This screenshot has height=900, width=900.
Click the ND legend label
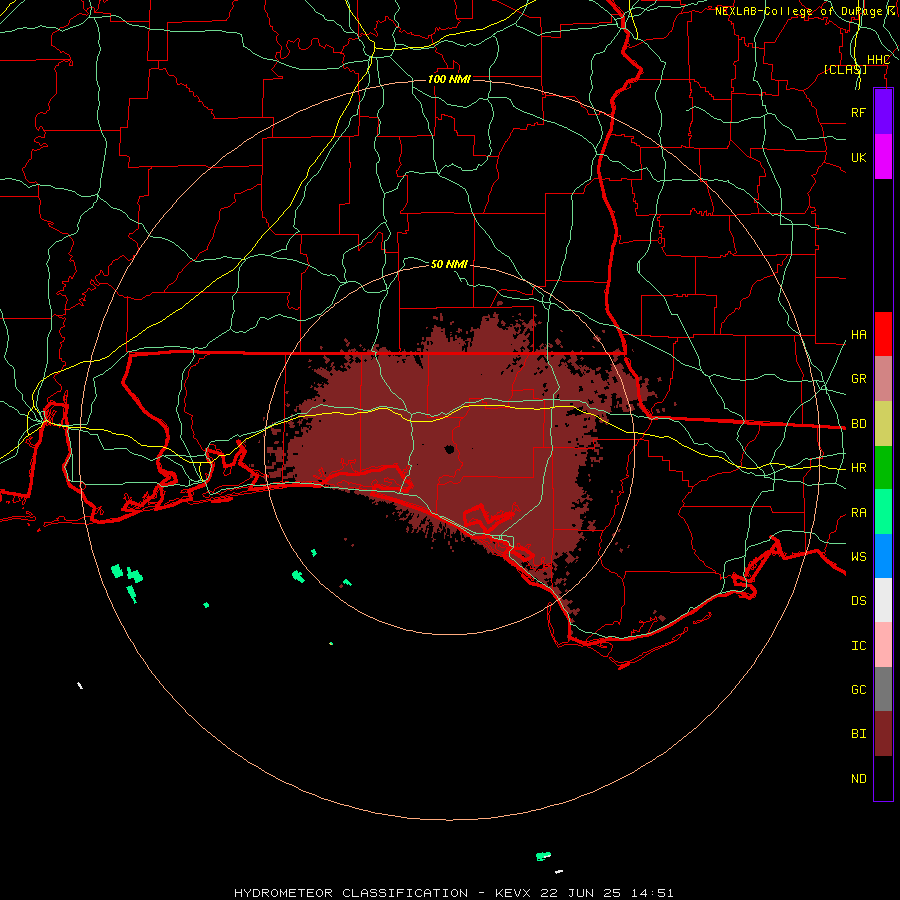858,779
